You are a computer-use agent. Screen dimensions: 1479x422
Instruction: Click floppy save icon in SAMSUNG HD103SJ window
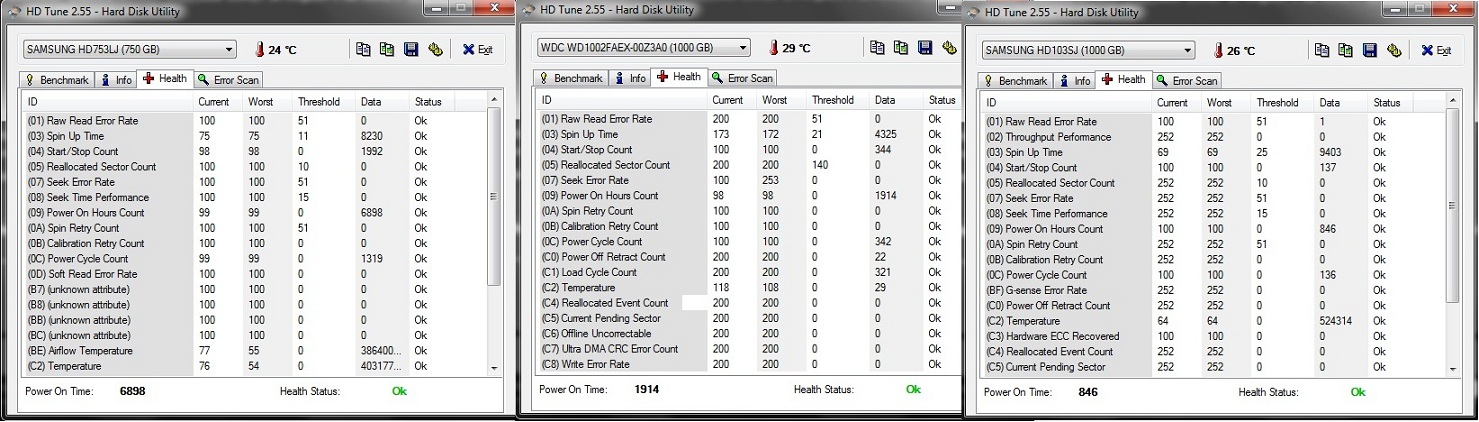click(1370, 50)
